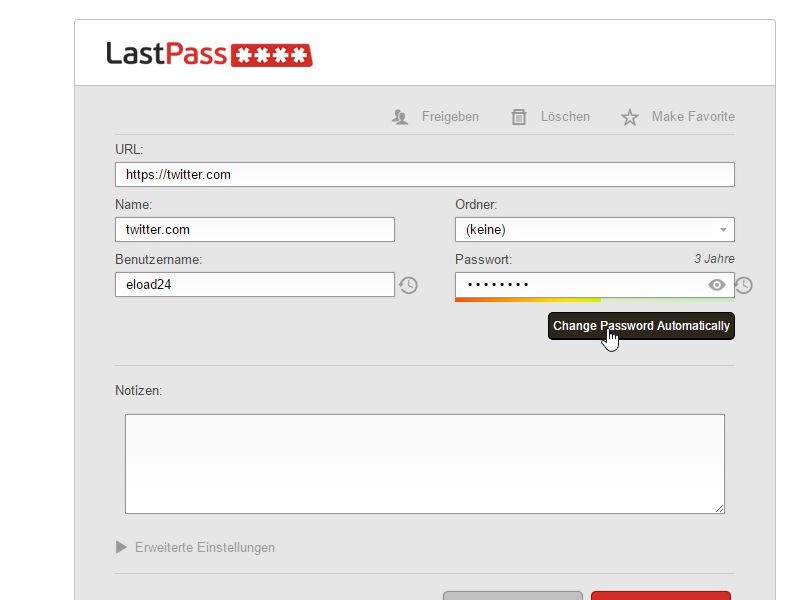Focus the Benutzername field eload24
The height and width of the screenshot is (600, 800).
pyautogui.click(x=255, y=284)
